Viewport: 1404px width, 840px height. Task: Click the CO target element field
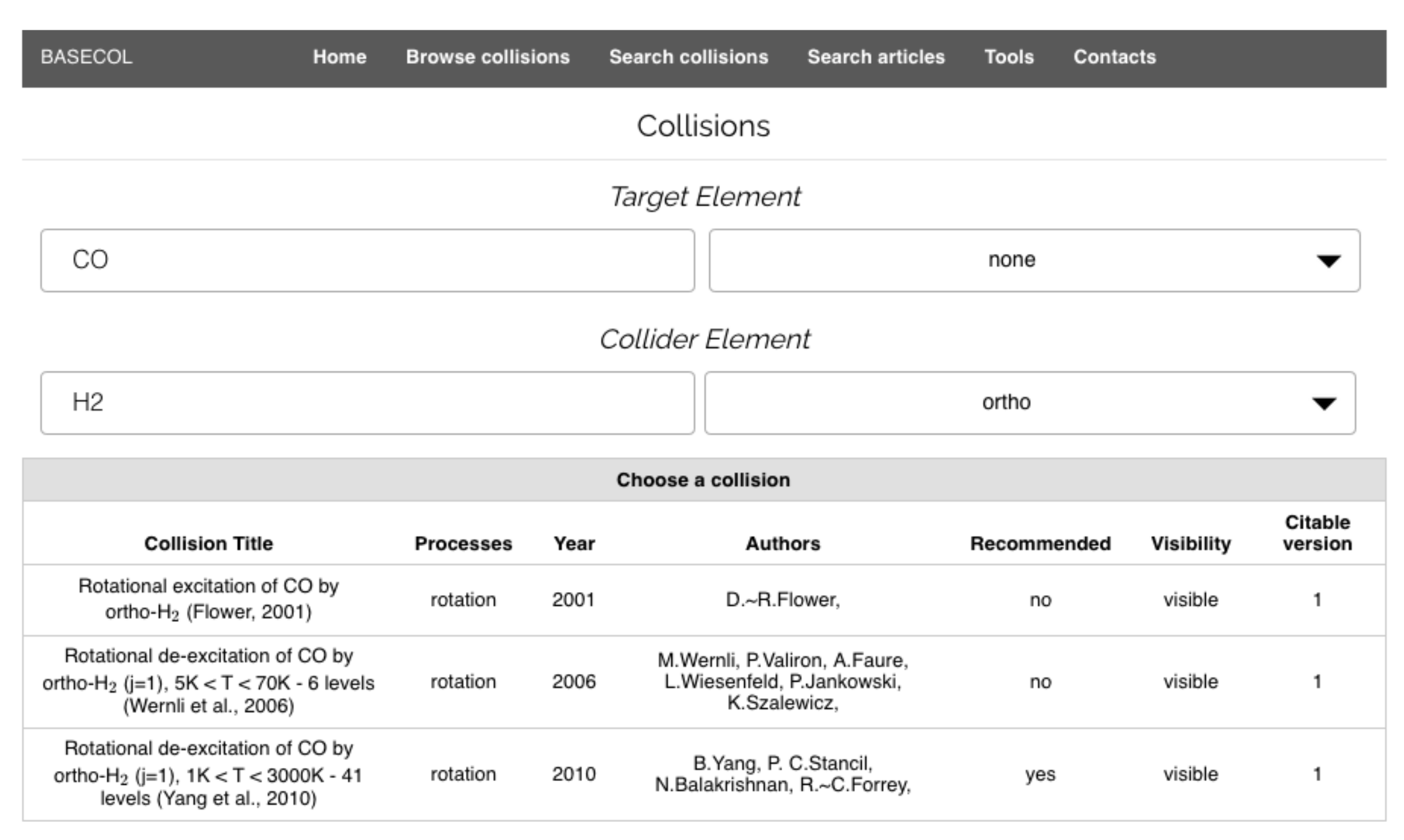[367, 260]
